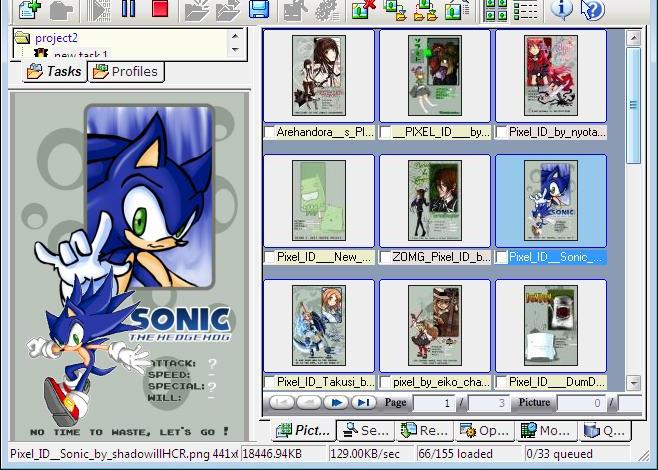Click the project tree's scroll down arrow
The width and height of the screenshot is (658, 470).
(x=235, y=50)
